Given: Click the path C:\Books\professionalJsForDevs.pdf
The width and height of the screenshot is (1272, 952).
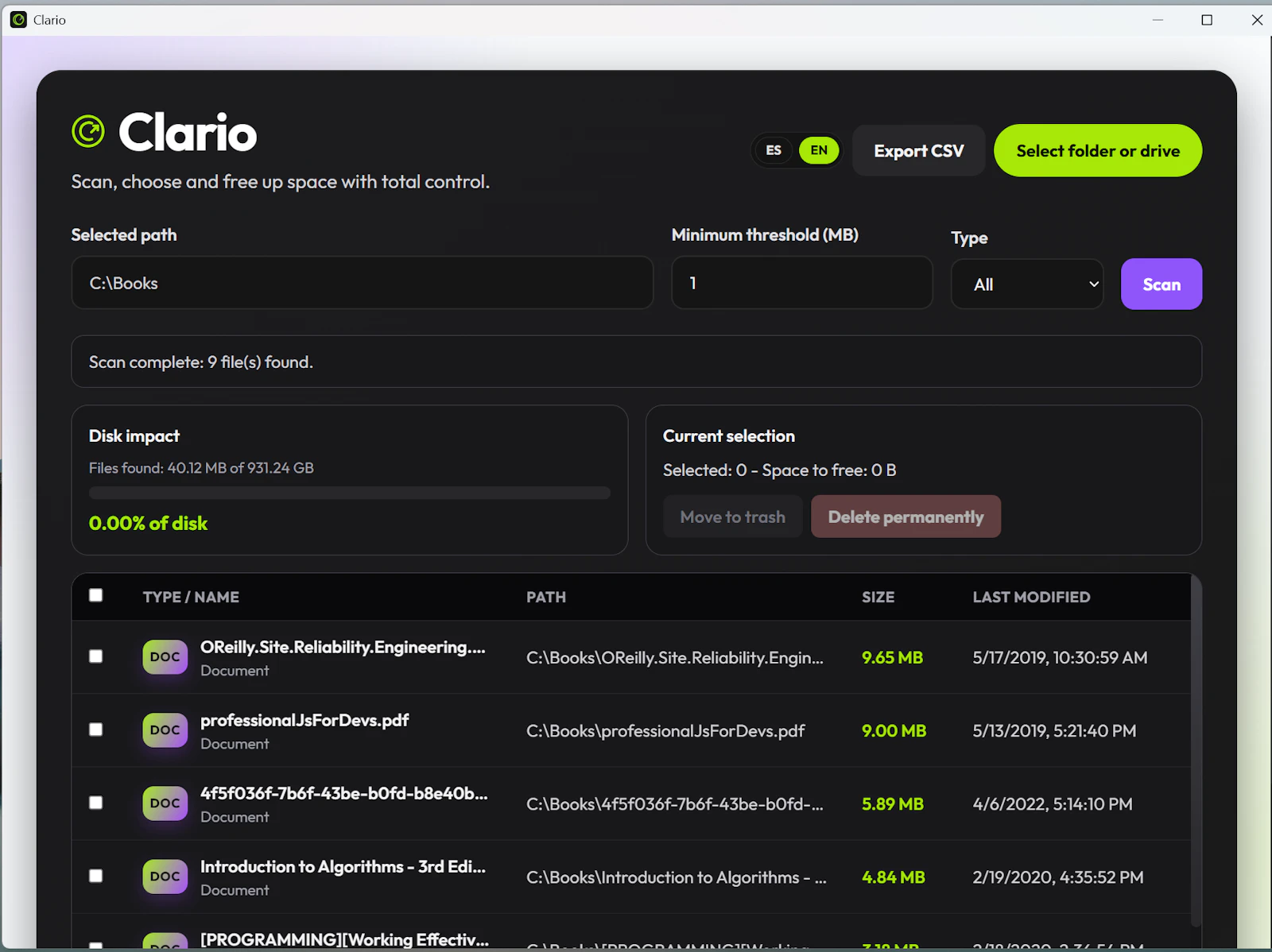Looking at the screenshot, I should tap(665, 731).
